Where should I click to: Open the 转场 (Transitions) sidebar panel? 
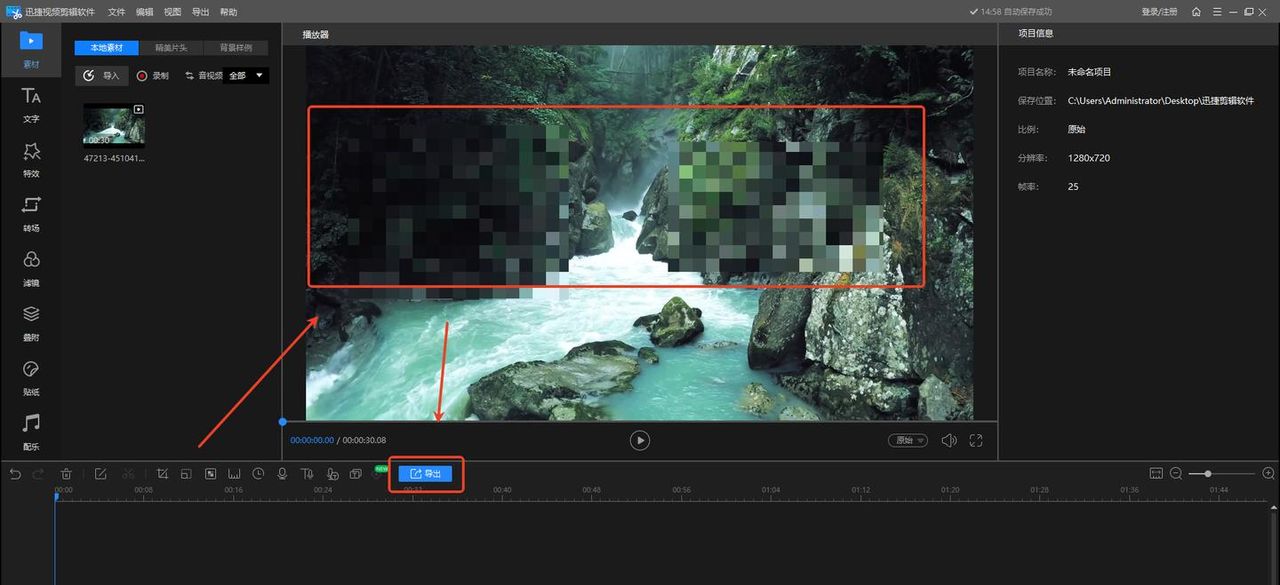31,213
